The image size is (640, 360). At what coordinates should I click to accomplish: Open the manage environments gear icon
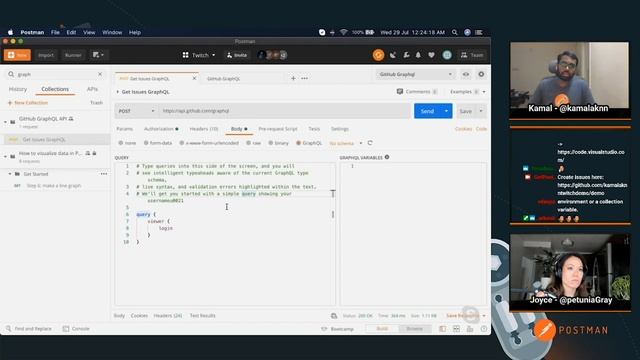481,74
